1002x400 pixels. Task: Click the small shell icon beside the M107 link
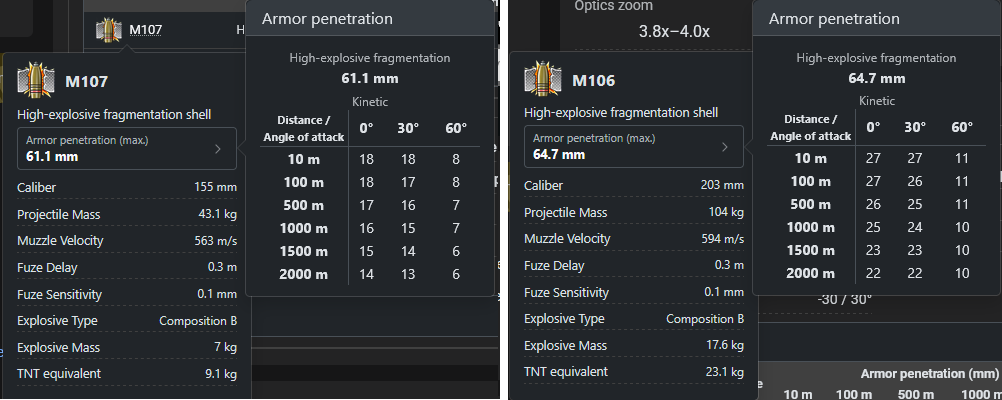pyautogui.click(x=109, y=29)
